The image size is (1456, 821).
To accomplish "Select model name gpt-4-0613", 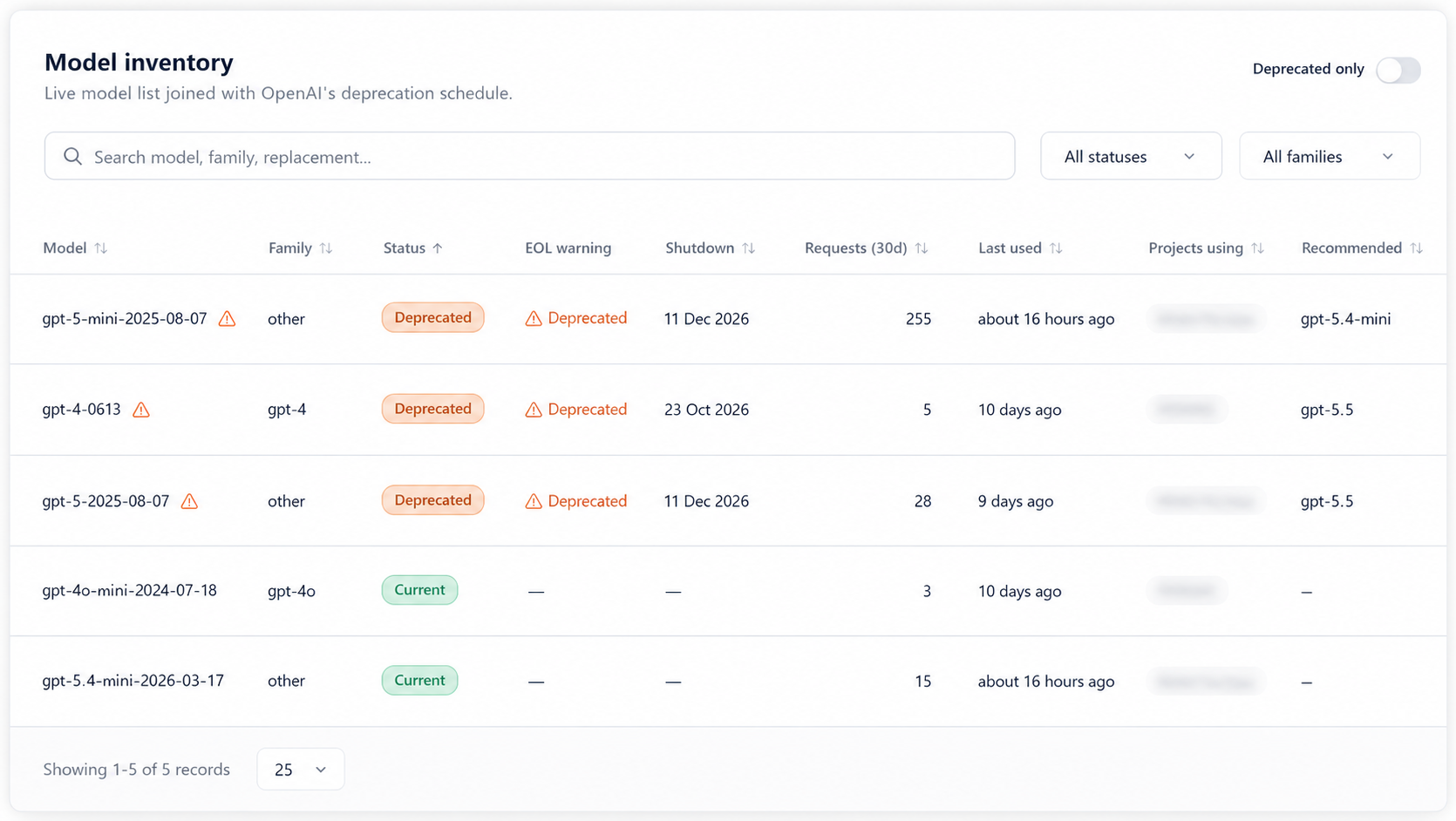I will [82, 409].
